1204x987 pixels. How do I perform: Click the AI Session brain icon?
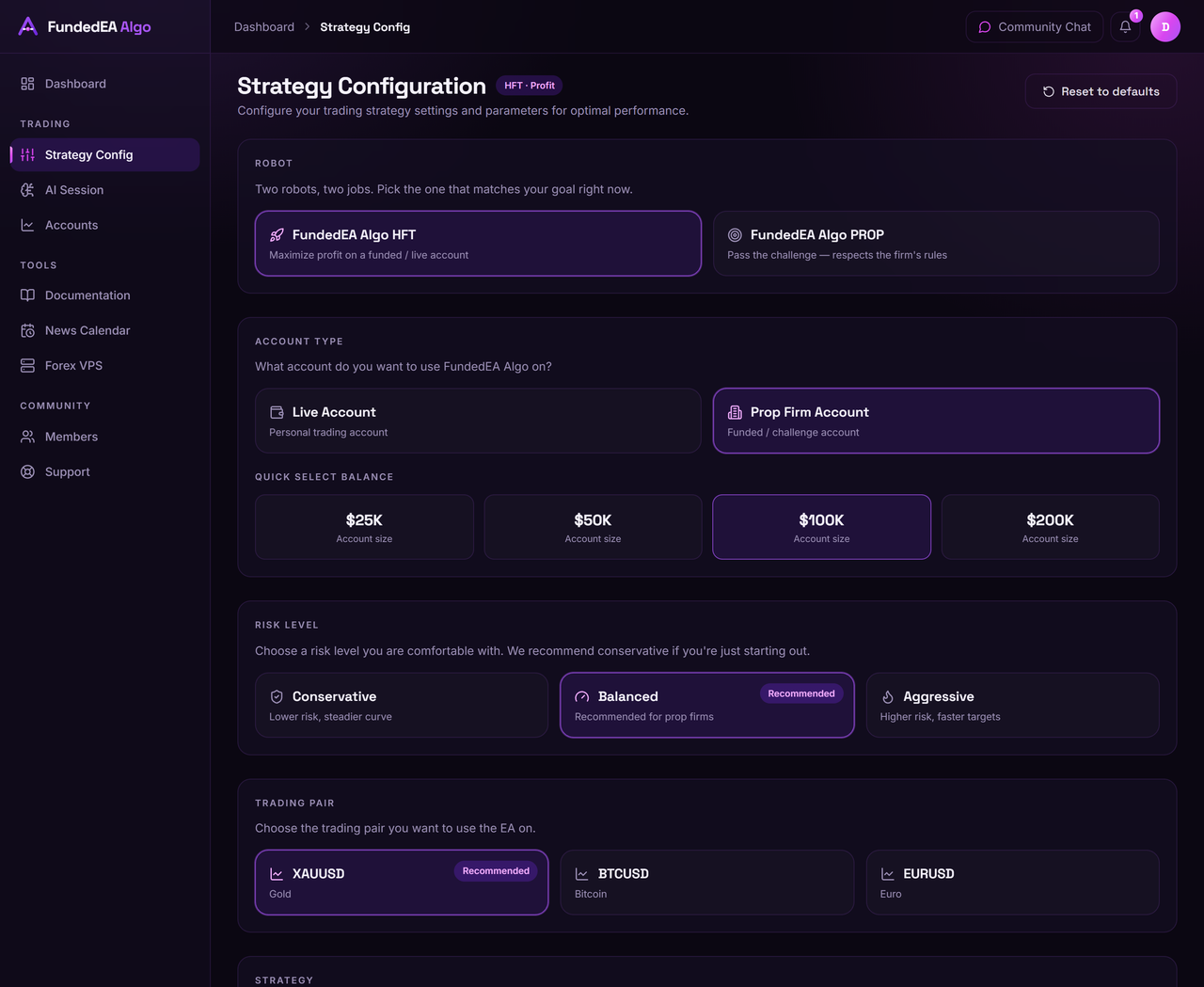click(x=27, y=190)
